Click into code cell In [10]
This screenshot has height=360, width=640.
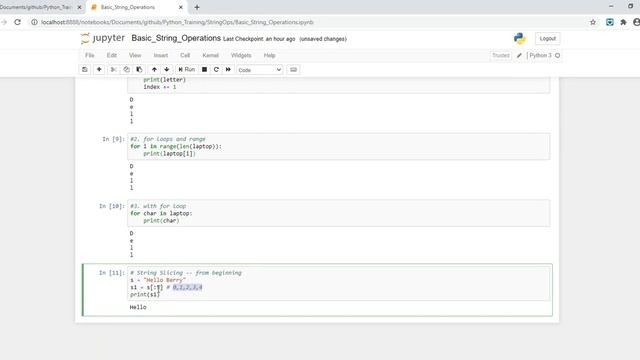coord(338,213)
